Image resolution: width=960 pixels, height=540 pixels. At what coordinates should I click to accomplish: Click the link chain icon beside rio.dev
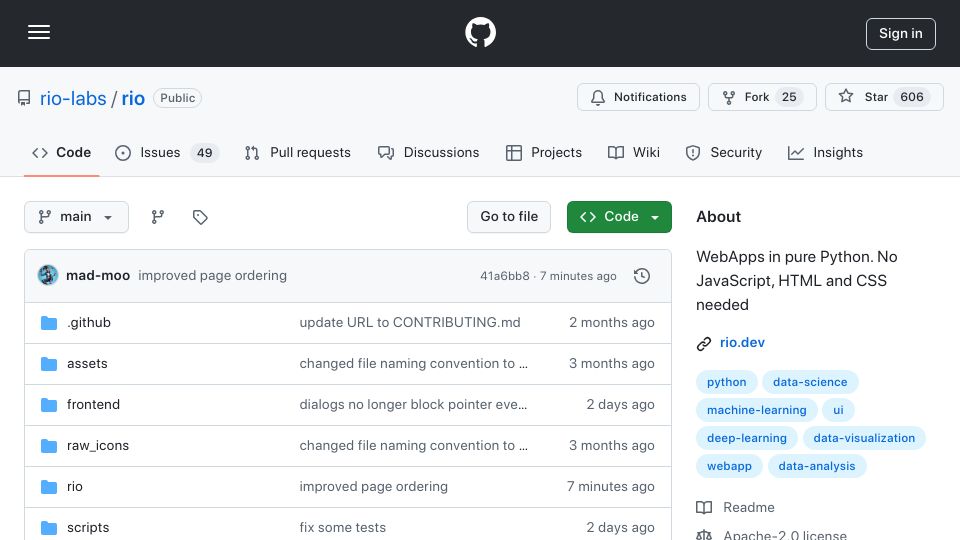[x=704, y=343]
